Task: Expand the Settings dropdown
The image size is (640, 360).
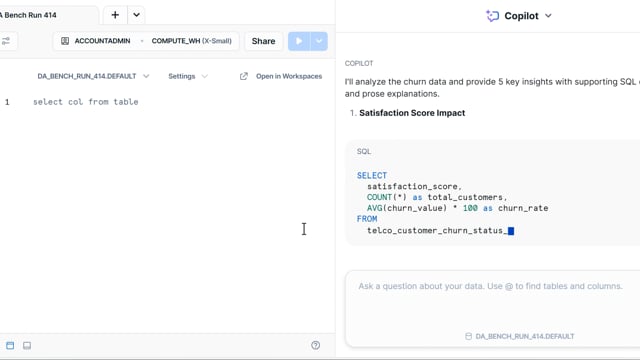Action: pyautogui.click(x=188, y=76)
